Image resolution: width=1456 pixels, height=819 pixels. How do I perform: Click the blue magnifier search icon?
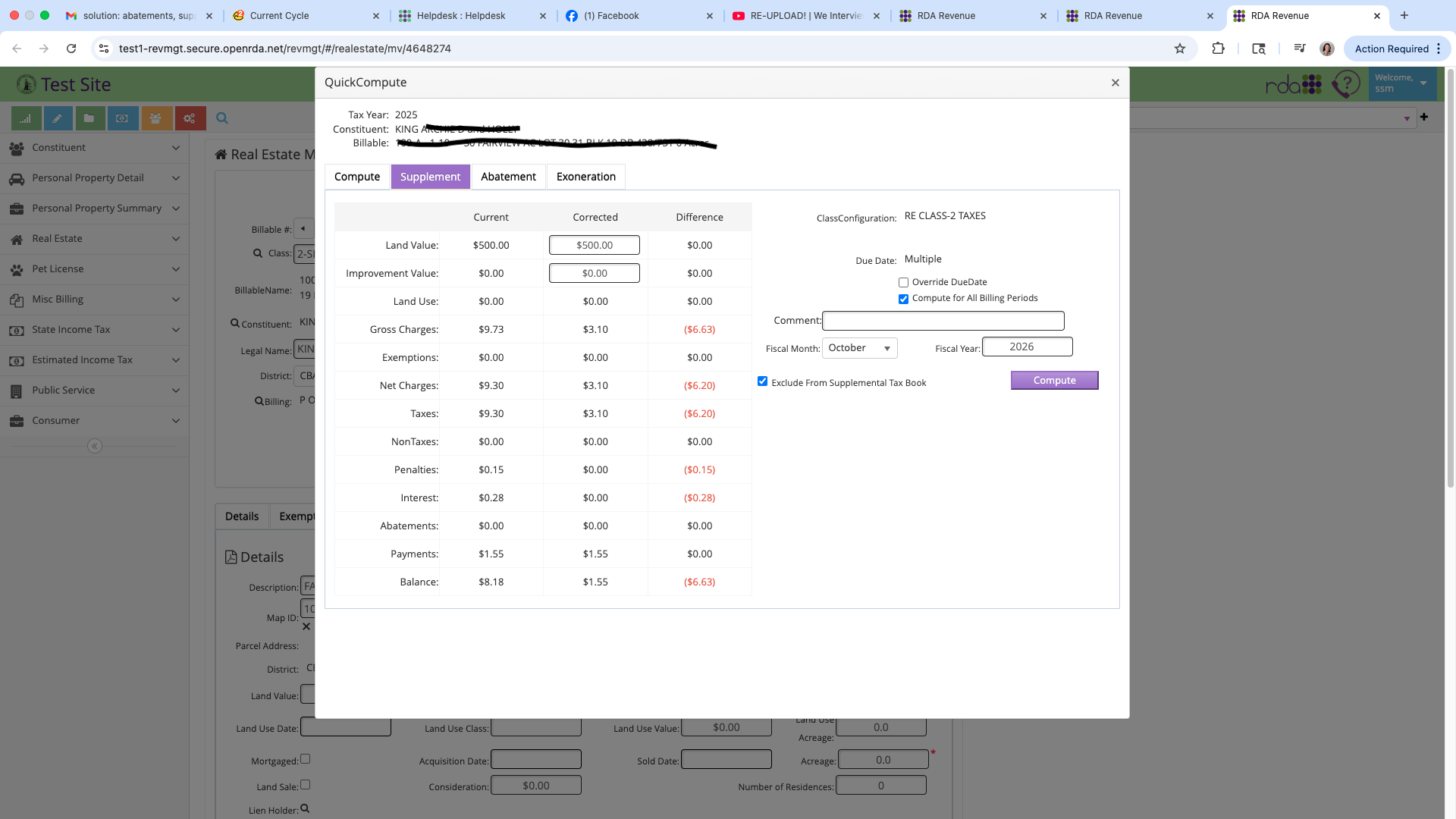[x=222, y=118]
